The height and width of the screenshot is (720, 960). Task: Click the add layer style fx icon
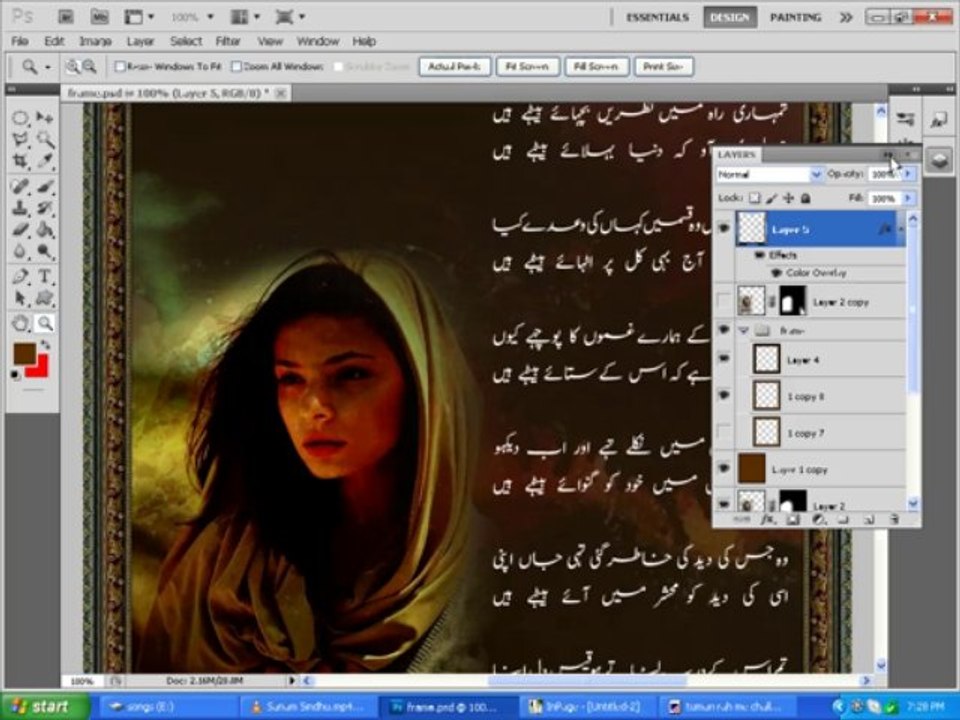(767, 519)
